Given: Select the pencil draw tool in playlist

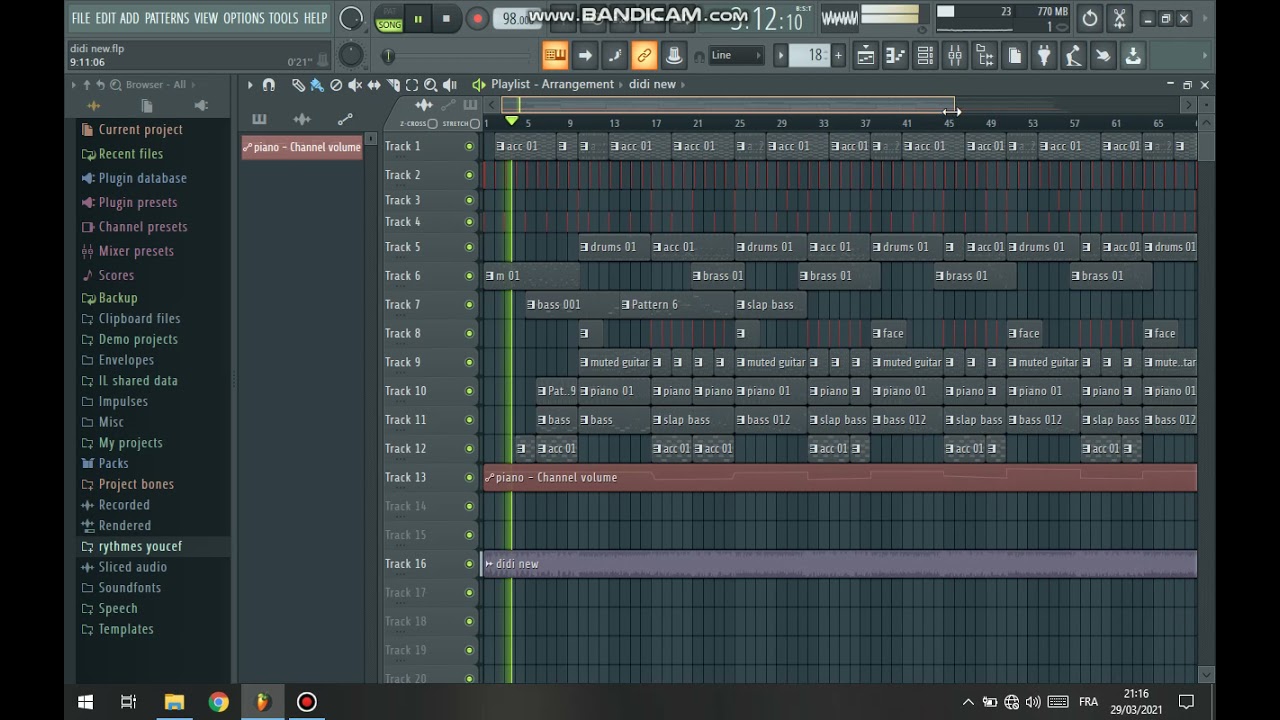Looking at the screenshot, I should coord(298,85).
